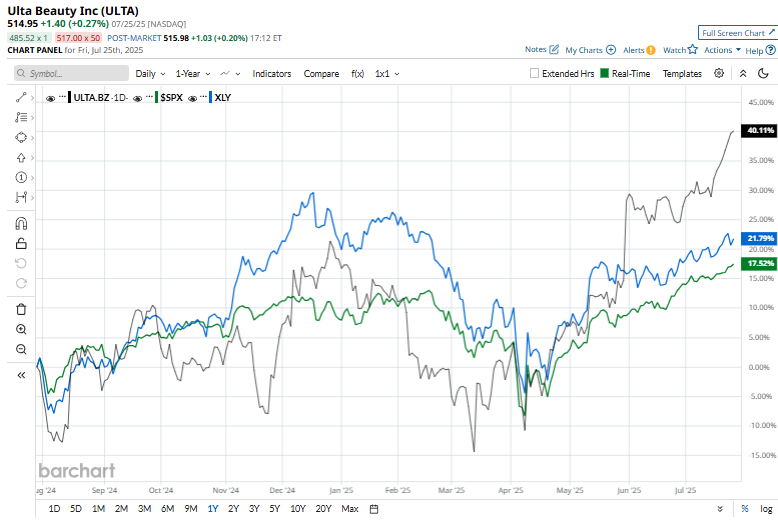Click the Watch star icon
778x520 pixels.
click(x=693, y=49)
